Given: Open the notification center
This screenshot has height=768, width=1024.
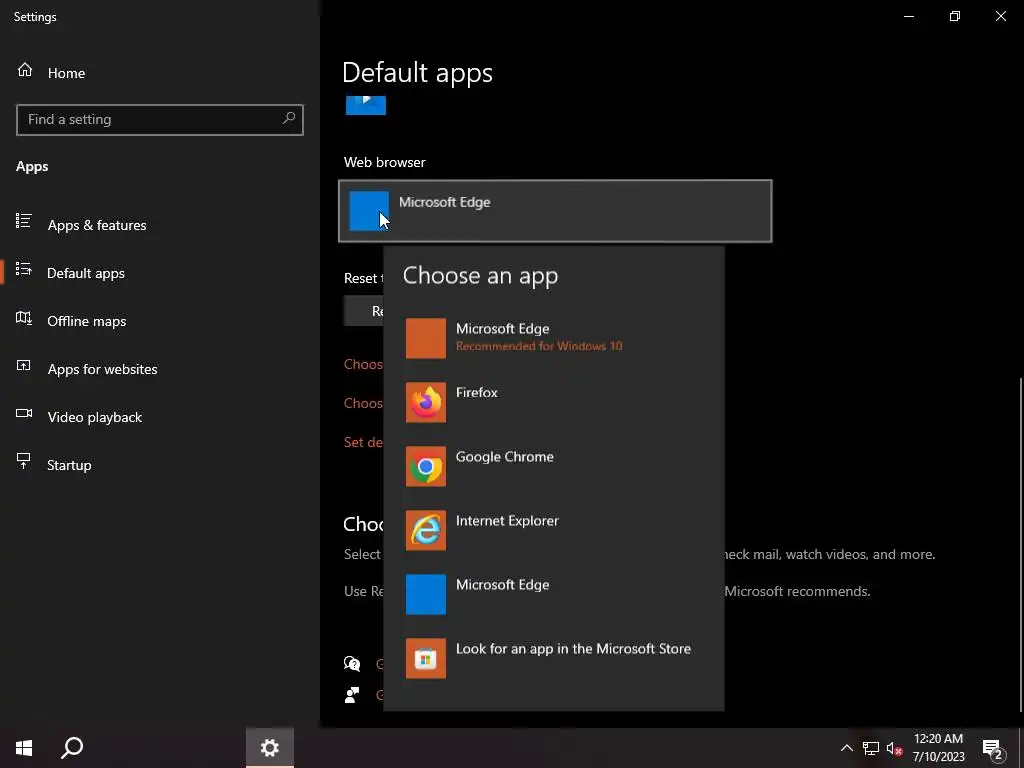Looking at the screenshot, I should pyautogui.click(x=992, y=748).
